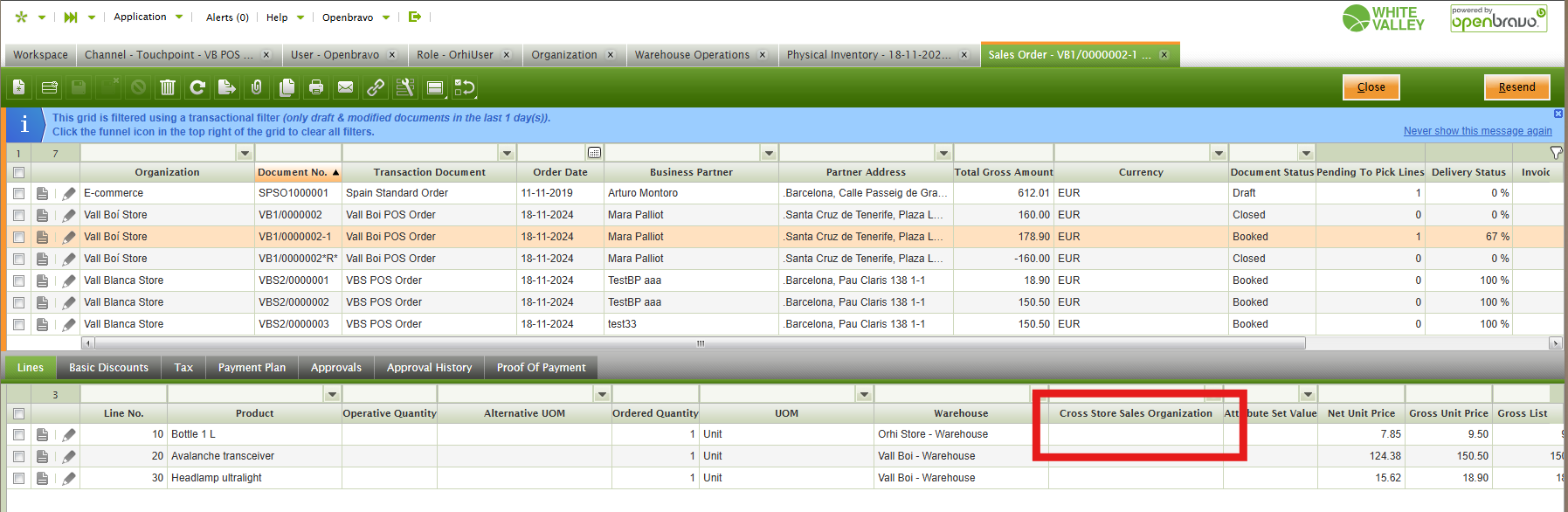
Task: Insert a new row in grid
Action: pos(49,87)
